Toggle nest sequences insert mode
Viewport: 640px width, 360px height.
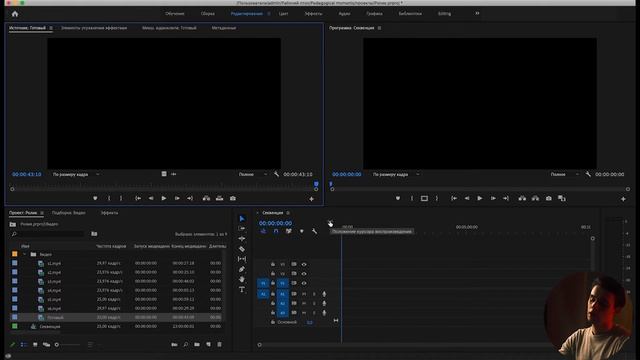coord(263,231)
